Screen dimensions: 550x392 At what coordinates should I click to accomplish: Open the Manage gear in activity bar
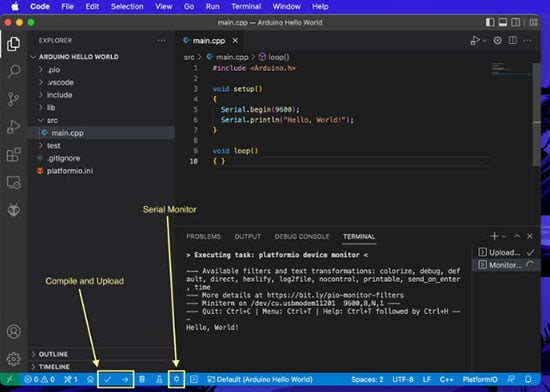pos(14,359)
